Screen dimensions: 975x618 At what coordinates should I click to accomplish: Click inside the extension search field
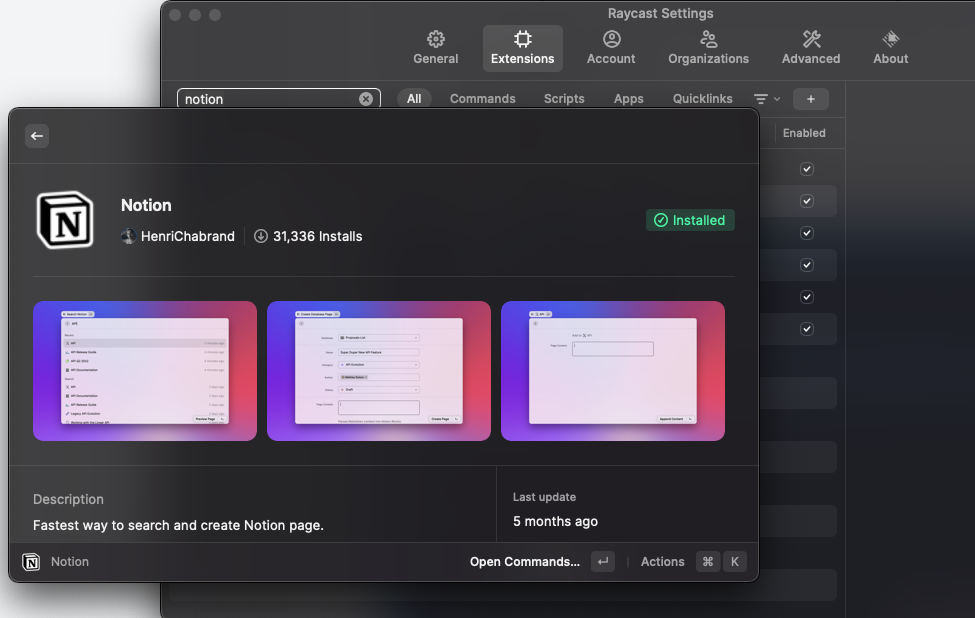(270, 98)
